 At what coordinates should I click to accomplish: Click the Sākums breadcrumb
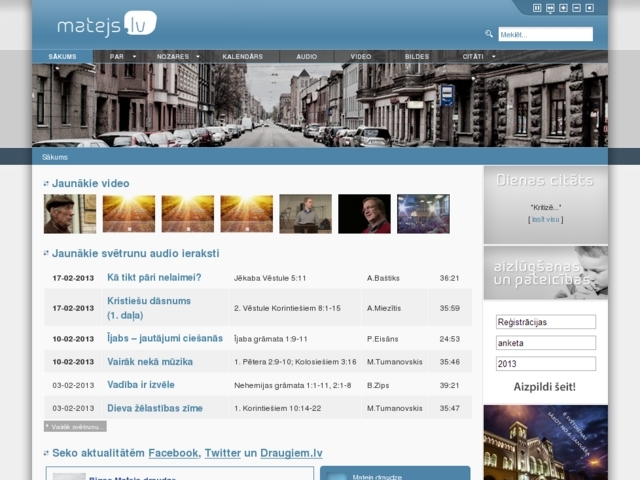[55, 157]
